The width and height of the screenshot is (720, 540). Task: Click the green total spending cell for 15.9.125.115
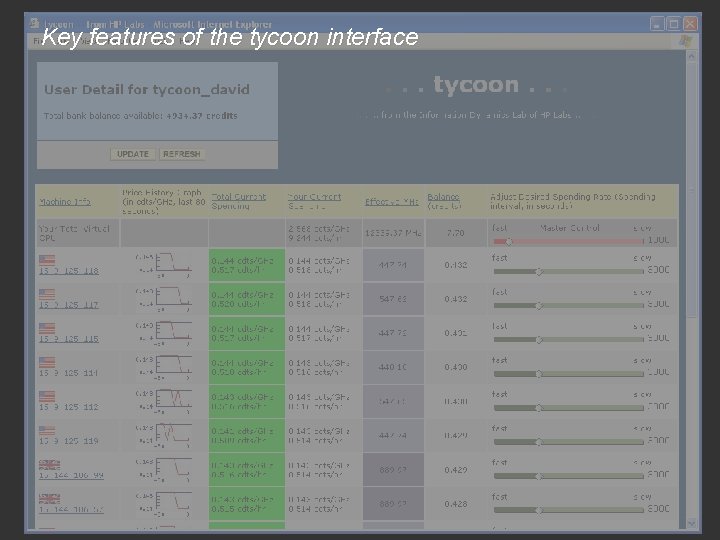click(247, 333)
